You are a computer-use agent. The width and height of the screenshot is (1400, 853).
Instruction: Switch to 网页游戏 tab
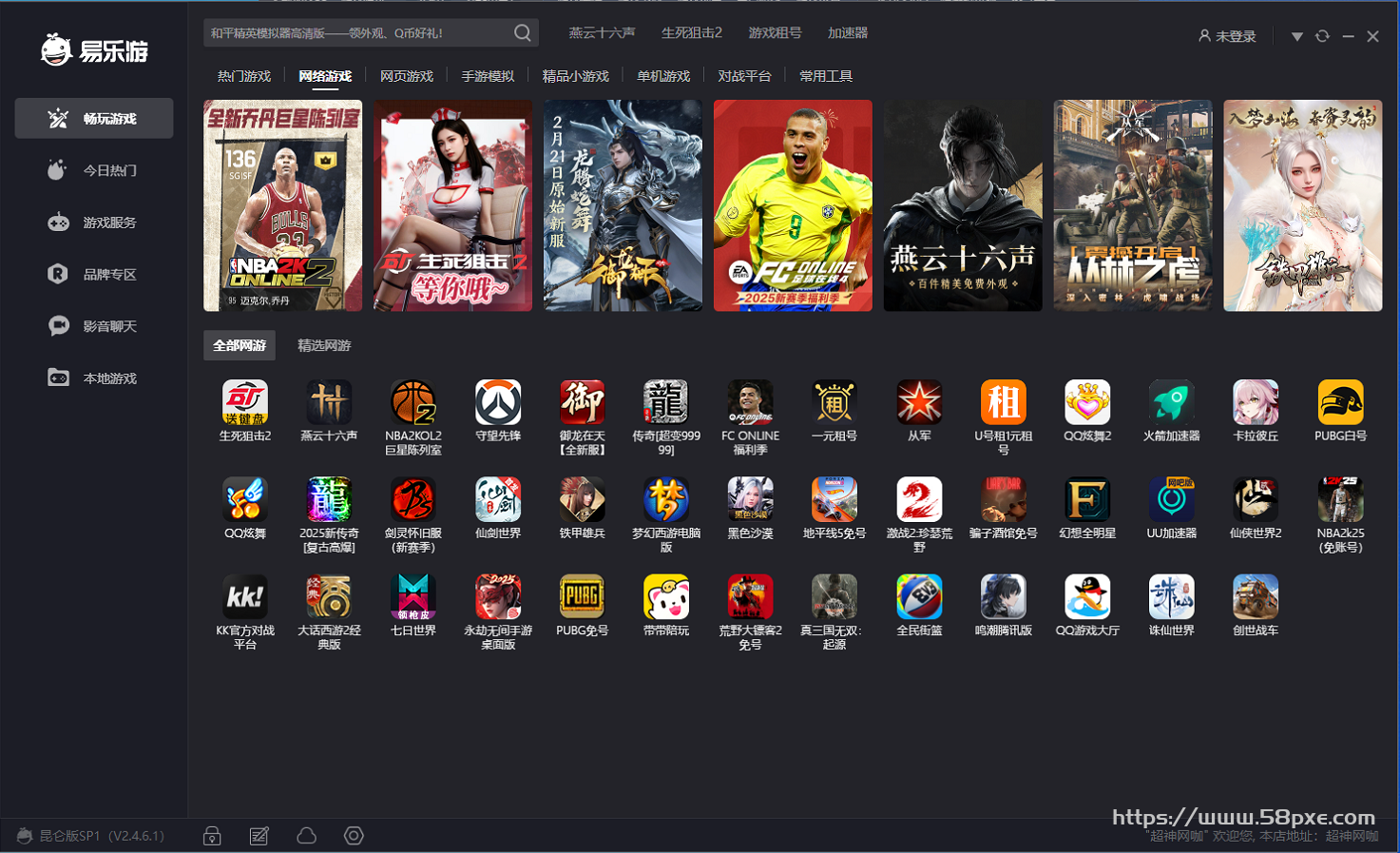(407, 76)
